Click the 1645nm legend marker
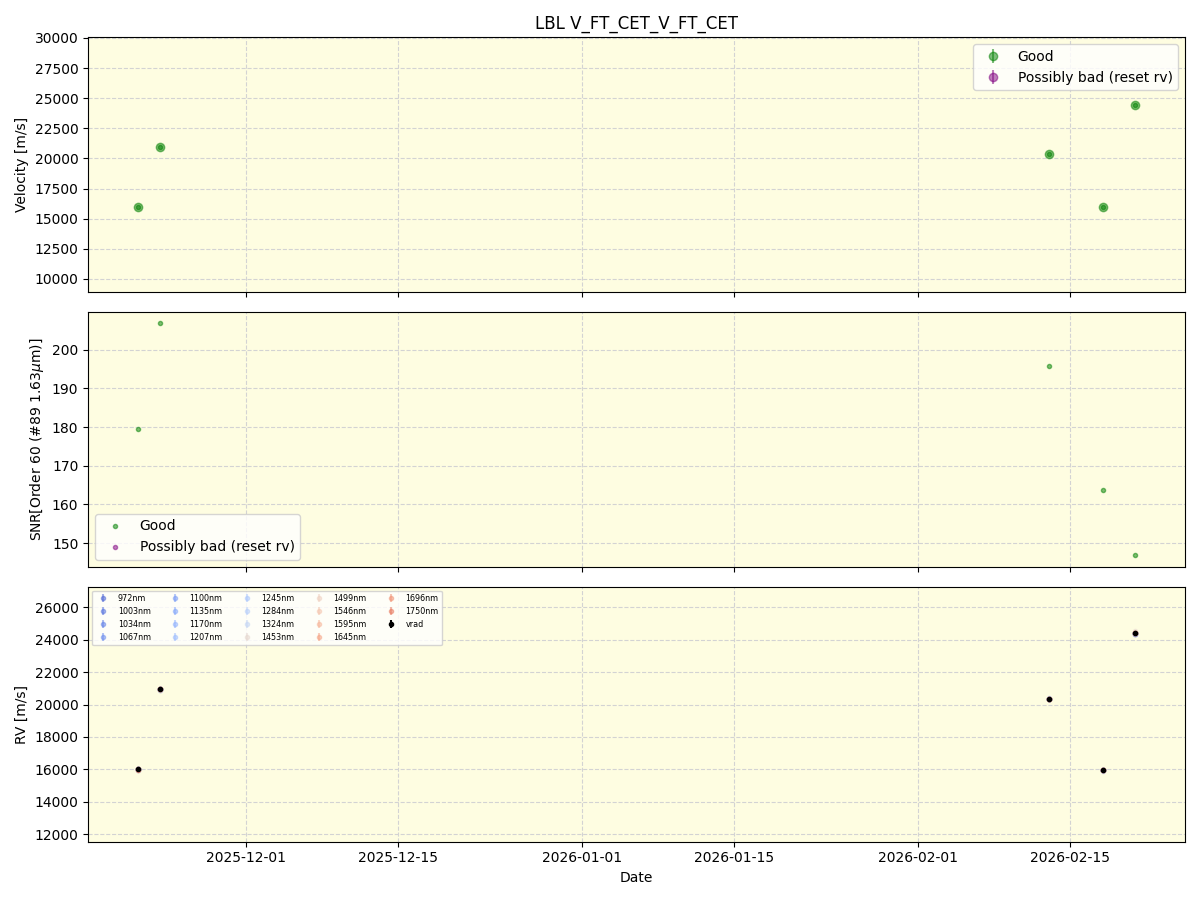 (319, 637)
